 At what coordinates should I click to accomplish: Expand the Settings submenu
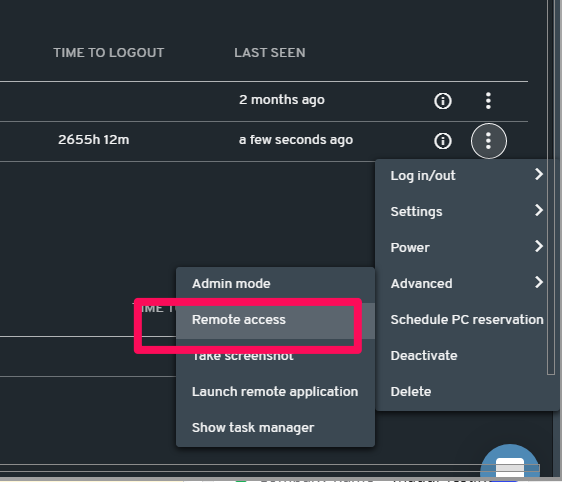pyautogui.click(x=467, y=211)
